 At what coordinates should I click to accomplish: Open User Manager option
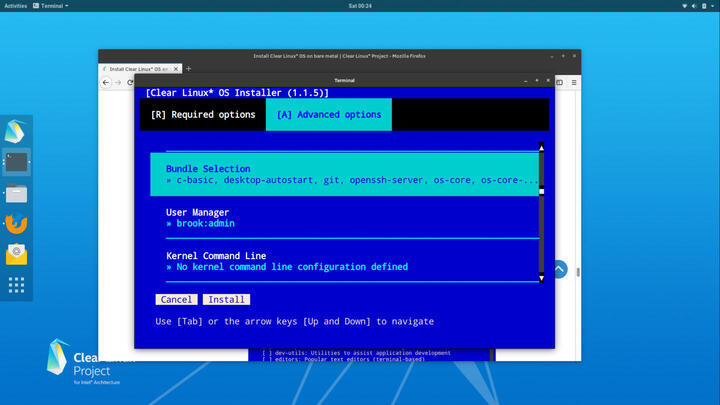click(344, 218)
